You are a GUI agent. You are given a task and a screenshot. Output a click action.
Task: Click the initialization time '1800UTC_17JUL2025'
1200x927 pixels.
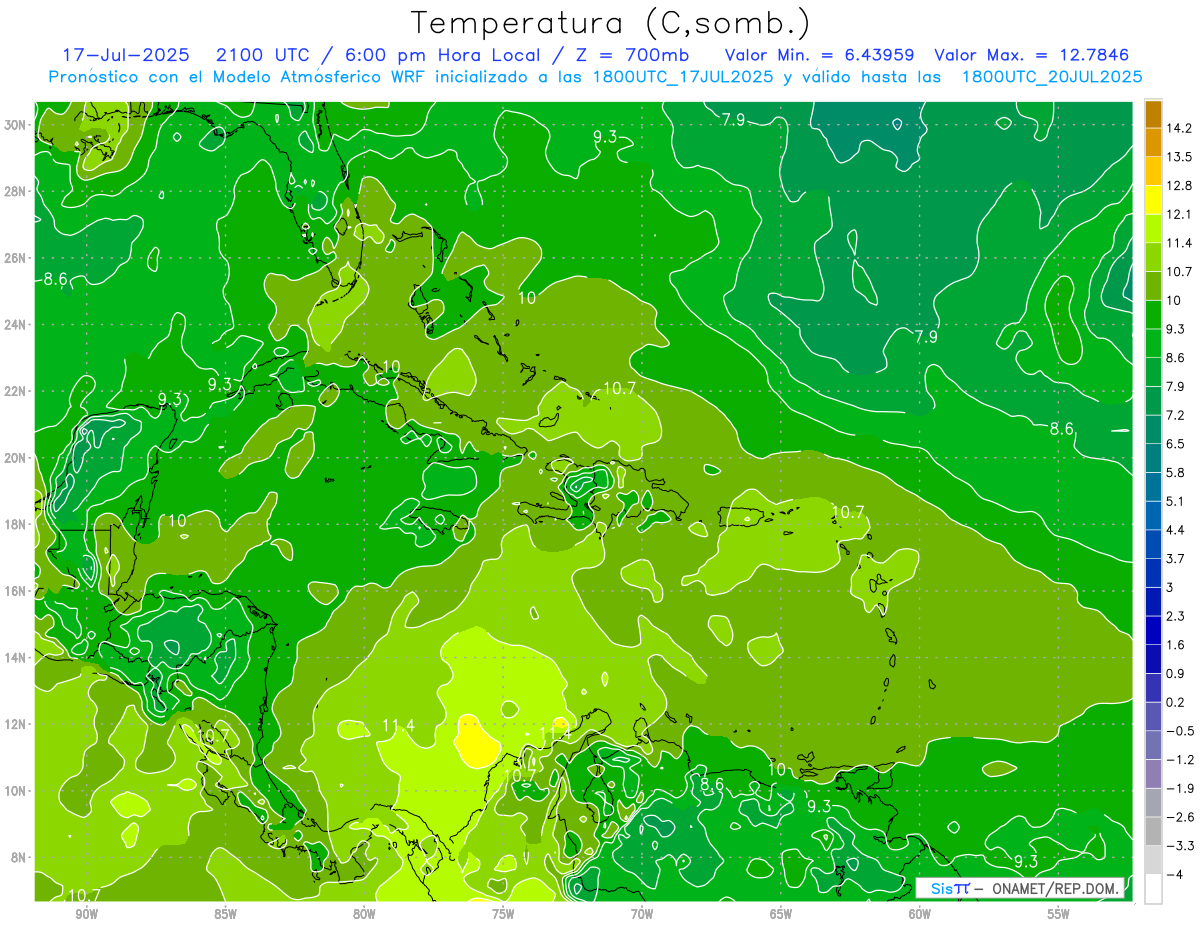[x=682, y=76]
